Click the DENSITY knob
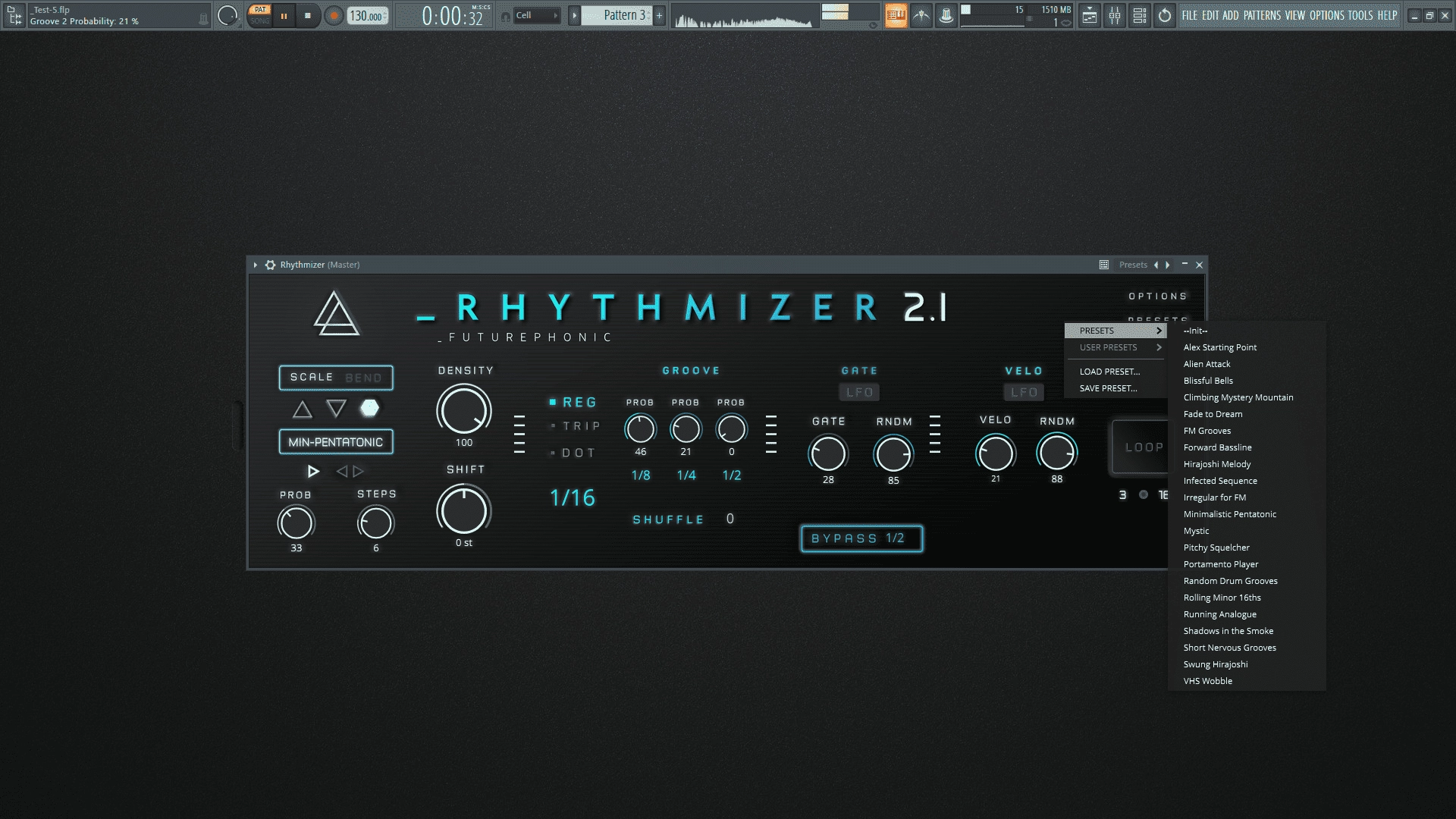This screenshot has width=1456, height=819. pyautogui.click(x=463, y=410)
